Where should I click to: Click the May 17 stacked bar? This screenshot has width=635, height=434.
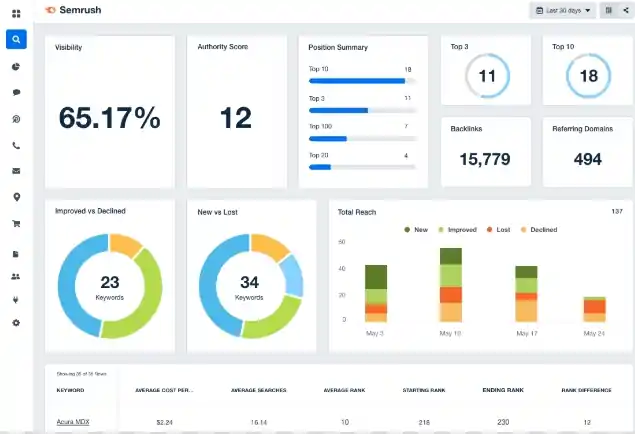pos(526,294)
